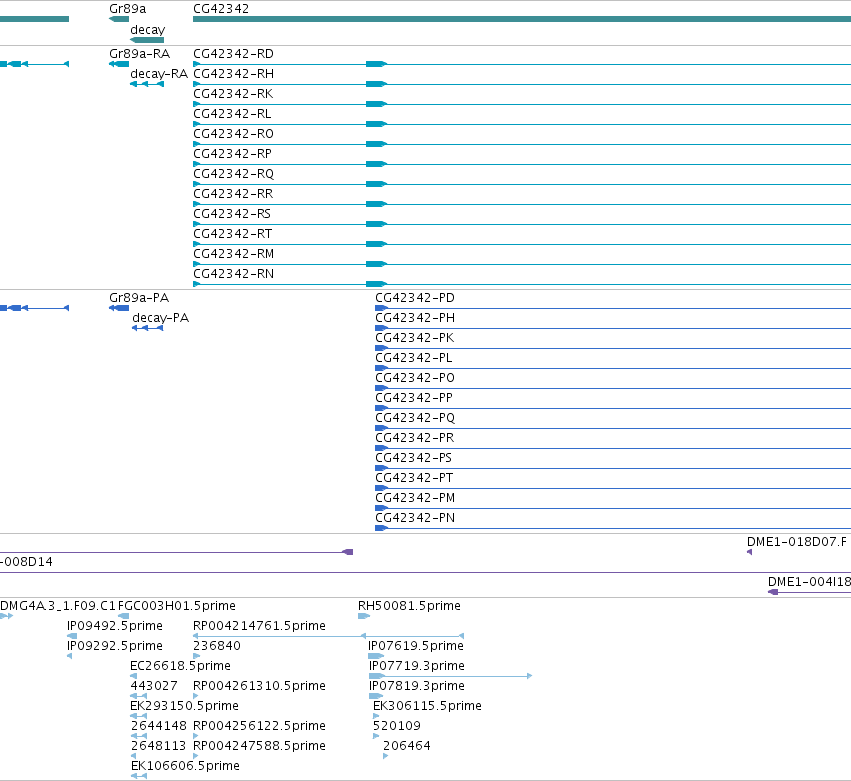Click feature 206464 label

click(x=407, y=746)
